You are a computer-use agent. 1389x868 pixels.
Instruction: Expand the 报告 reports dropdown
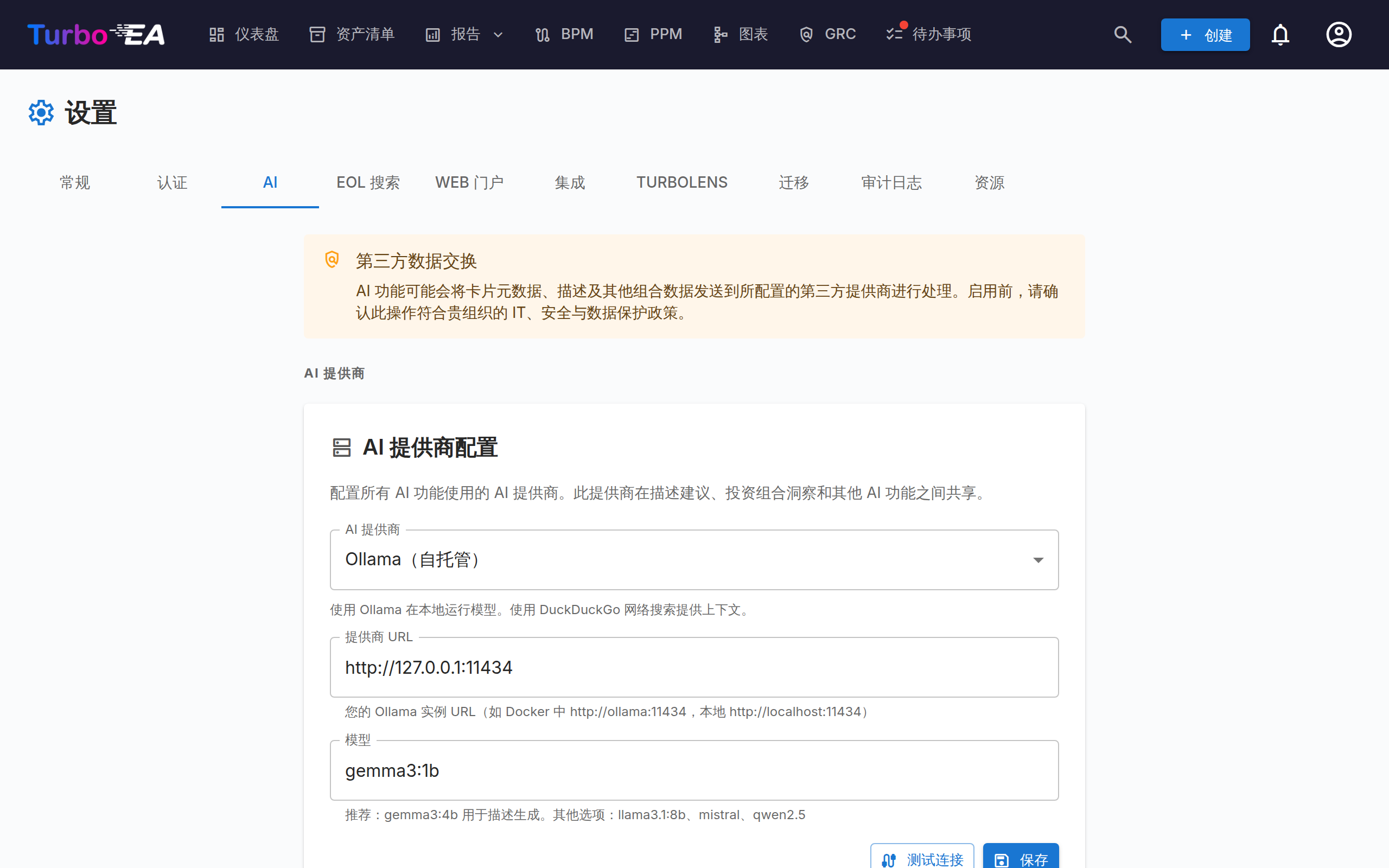tap(465, 34)
